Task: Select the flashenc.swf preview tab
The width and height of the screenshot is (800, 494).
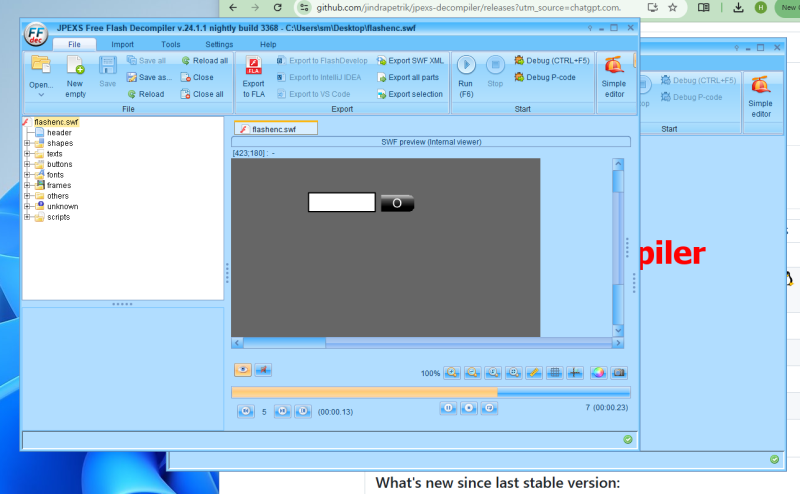Action: [x=276, y=129]
